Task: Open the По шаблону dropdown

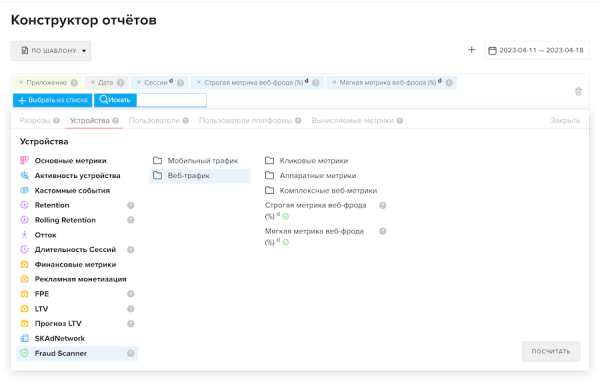Action: coord(51,50)
